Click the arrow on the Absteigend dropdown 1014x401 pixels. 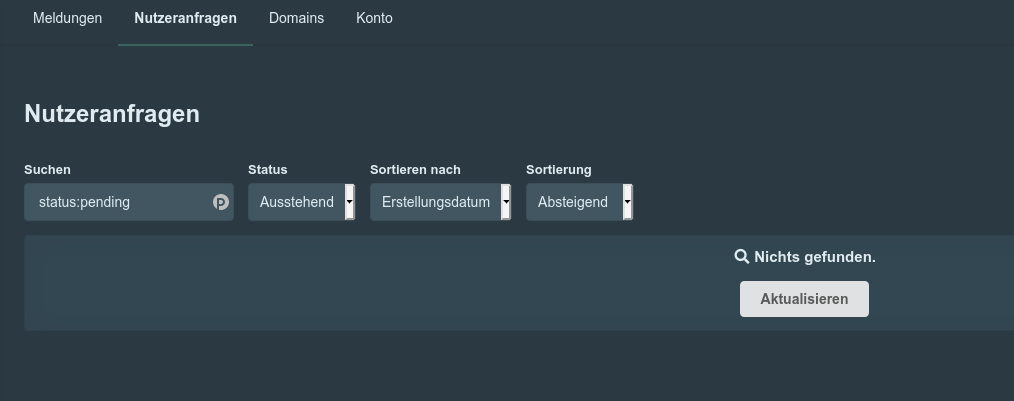point(627,202)
